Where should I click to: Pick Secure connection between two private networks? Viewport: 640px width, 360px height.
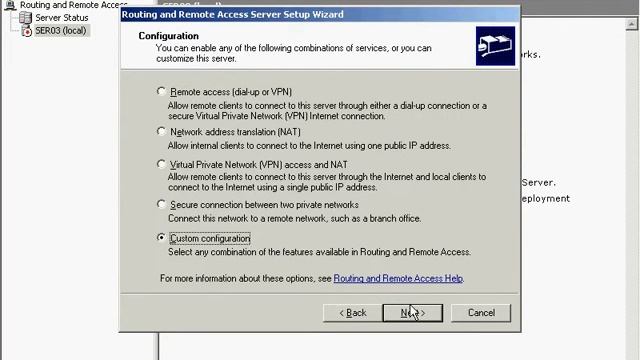point(162,204)
